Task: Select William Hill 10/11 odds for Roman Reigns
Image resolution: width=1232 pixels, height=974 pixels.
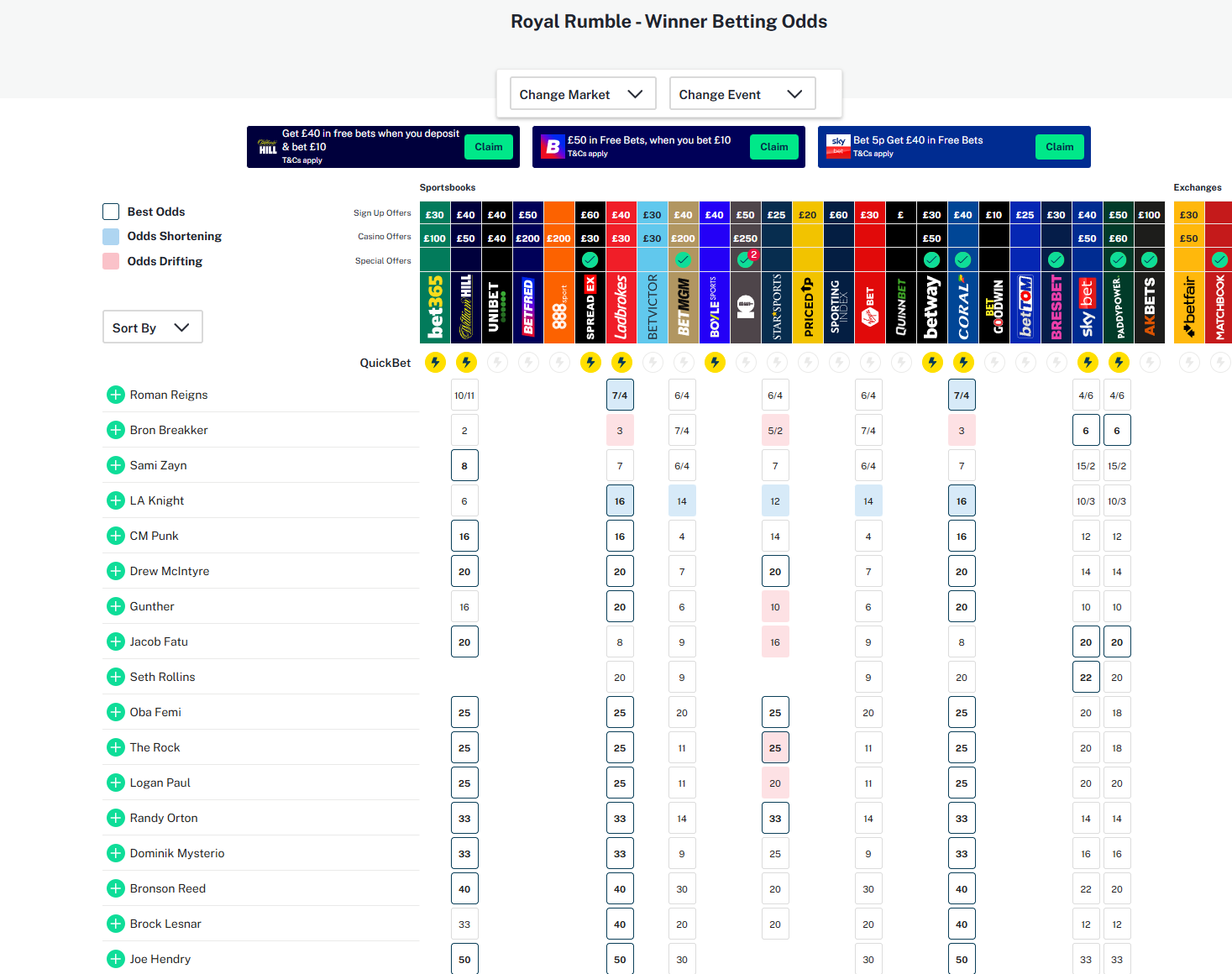Action: click(464, 395)
